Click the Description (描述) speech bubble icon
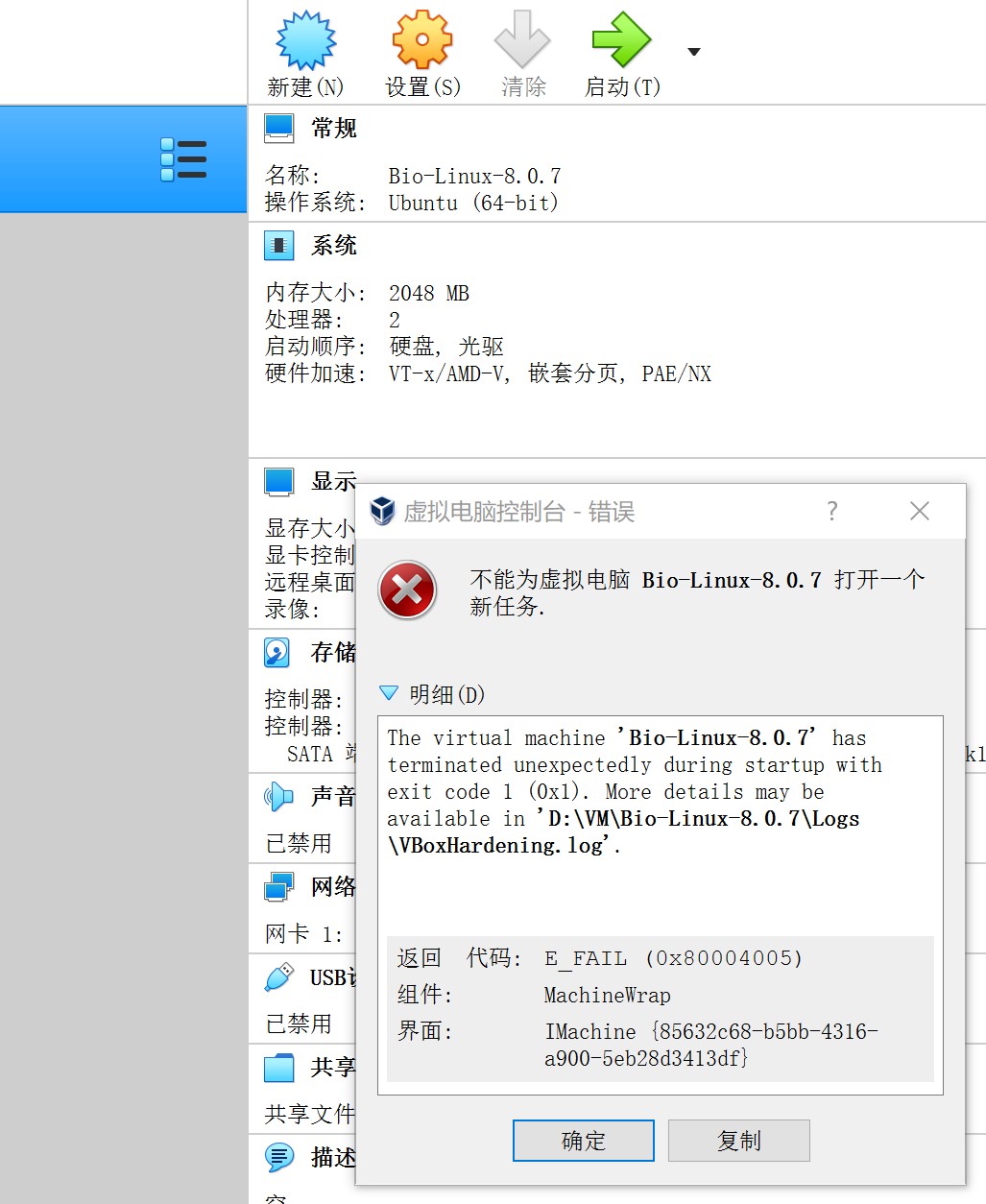Viewport: 986px width, 1204px height. click(279, 1157)
